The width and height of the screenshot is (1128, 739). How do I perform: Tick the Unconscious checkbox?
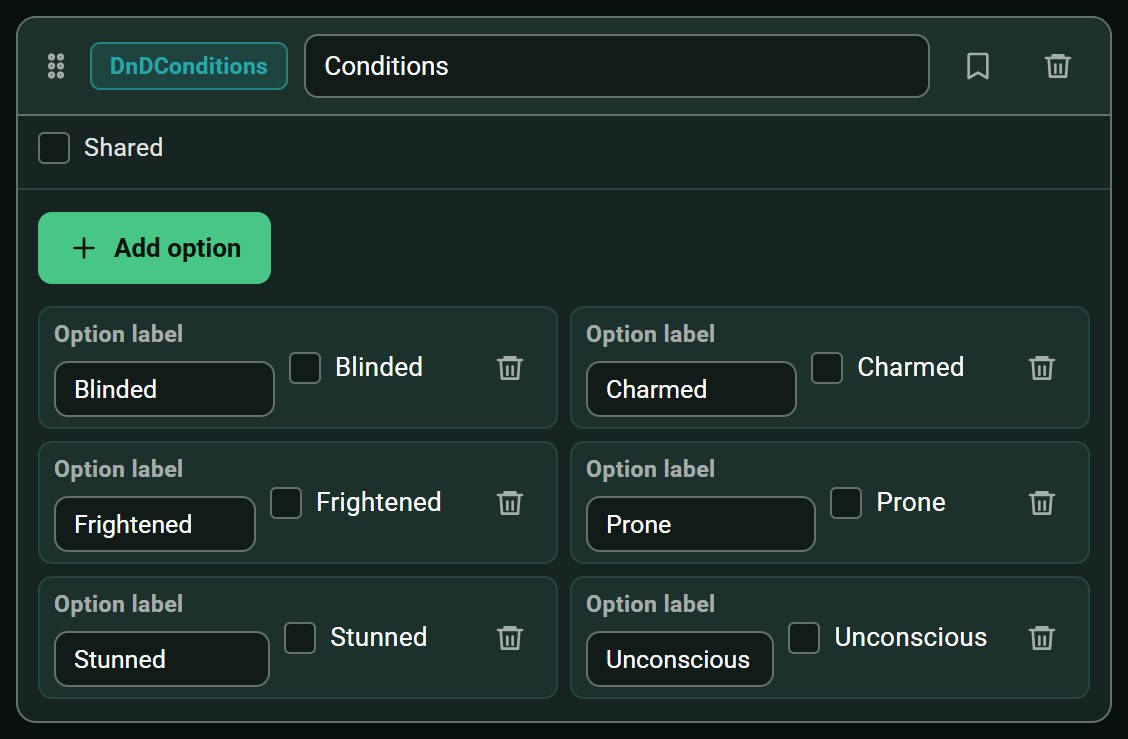(804, 638)
